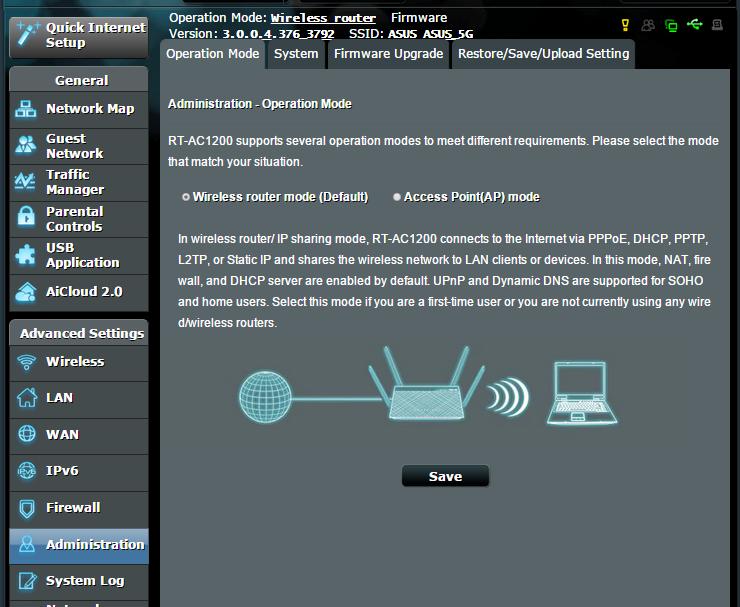Click the yellow notification alert icon
Screen dimensions: 740x607
pyautogui.click(x=625, y=25)
